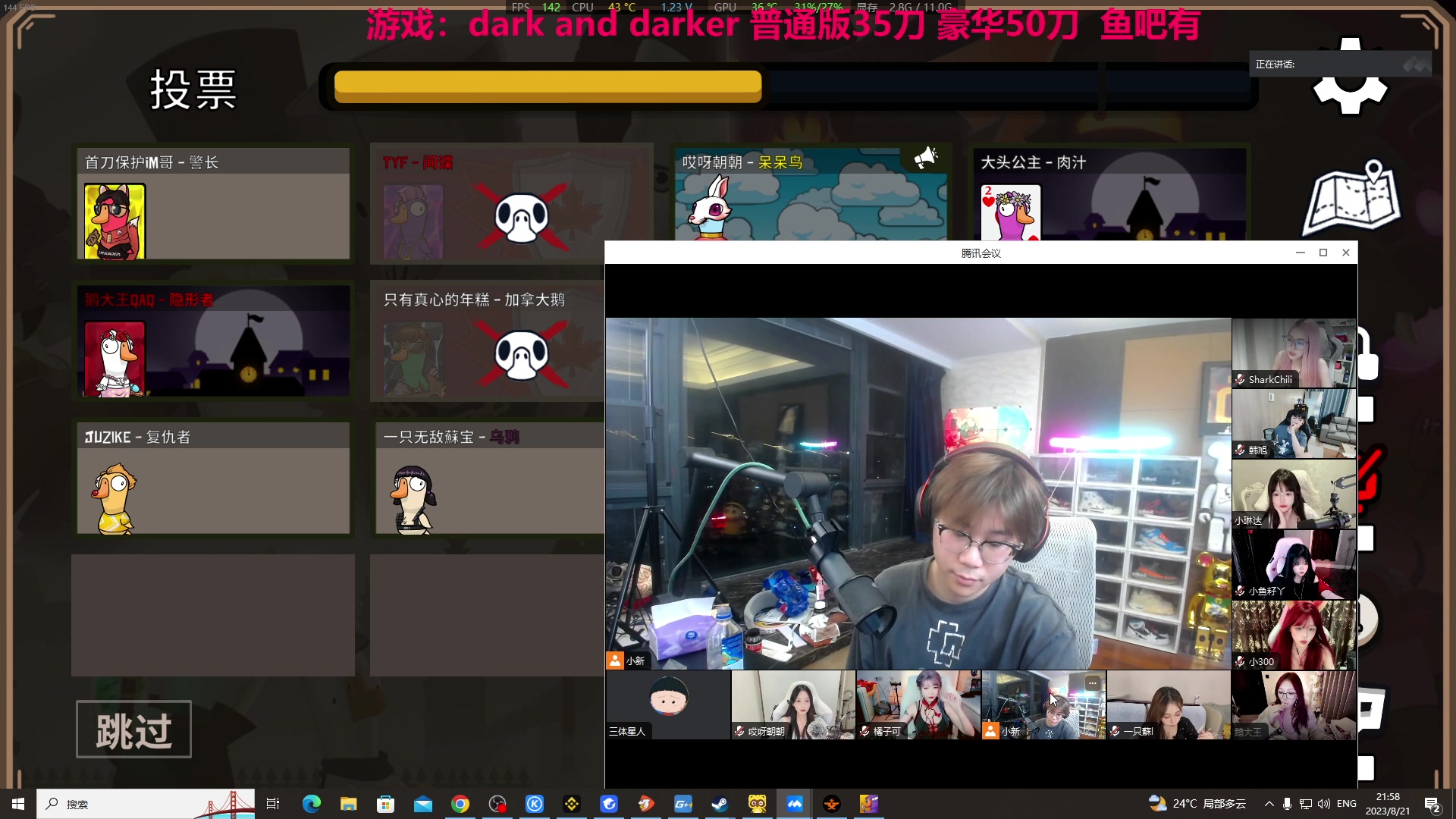This screenshot has width=1456, height=819.
Task: Select 小琳达 video tile in Tencent Meeting
Action: (1294, 494)
